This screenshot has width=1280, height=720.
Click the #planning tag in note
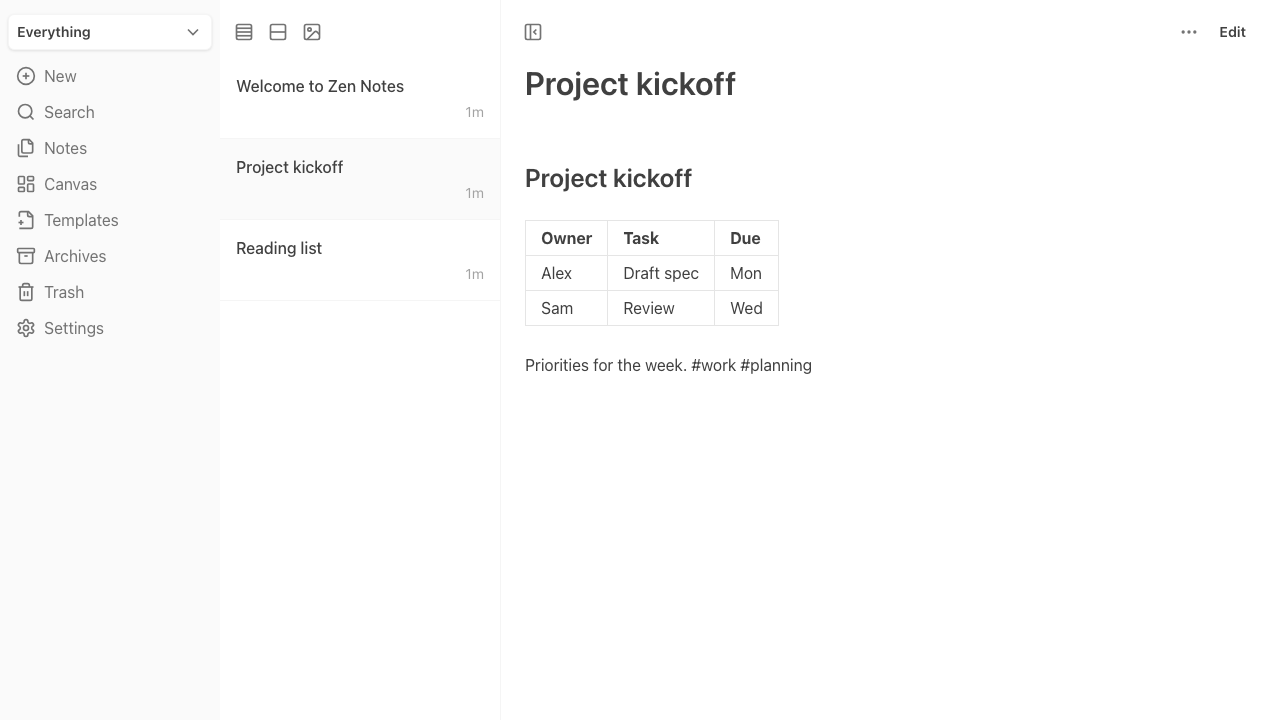coord(776,365)
